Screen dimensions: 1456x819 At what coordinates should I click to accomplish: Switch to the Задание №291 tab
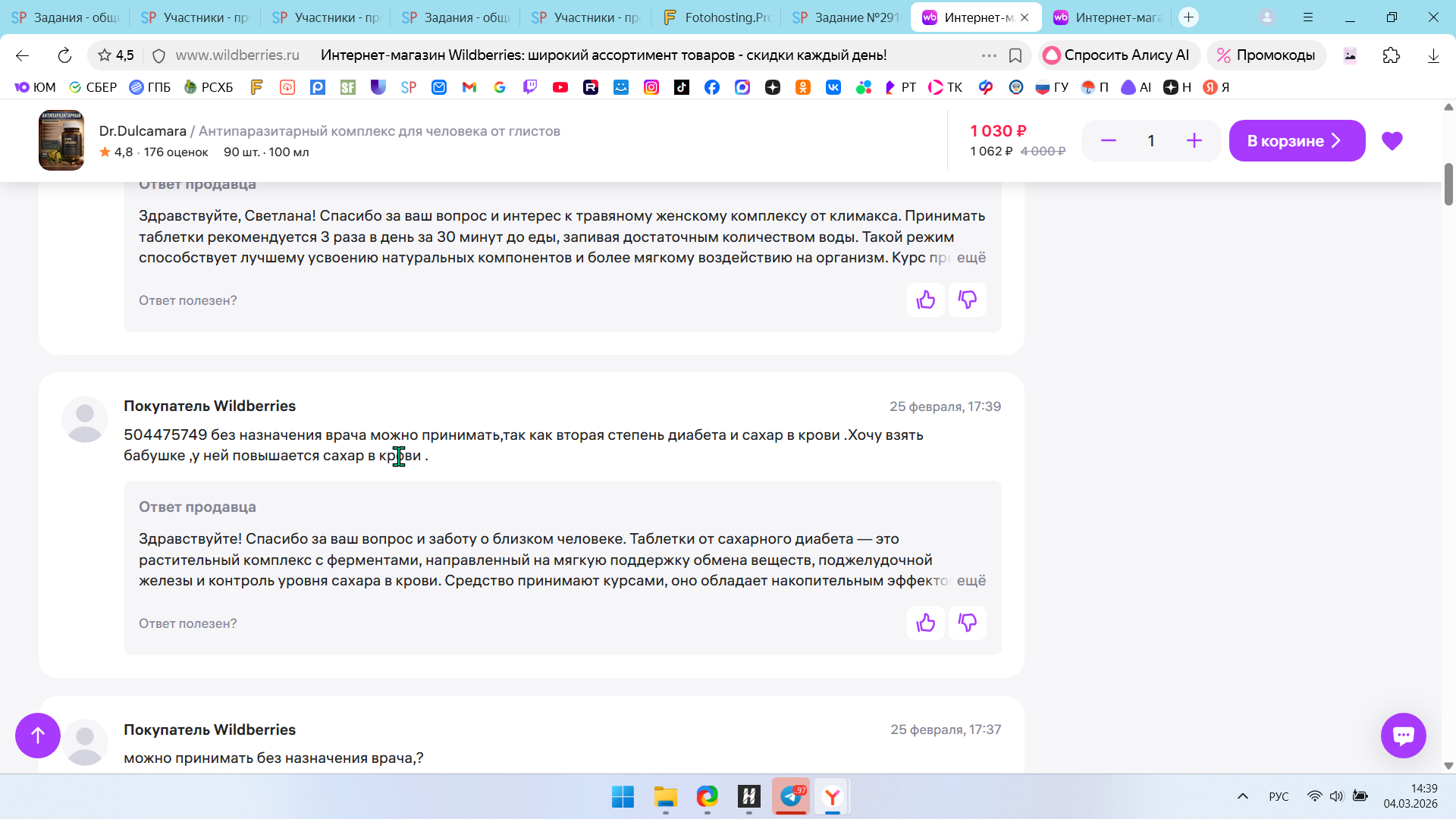[846, 17]
